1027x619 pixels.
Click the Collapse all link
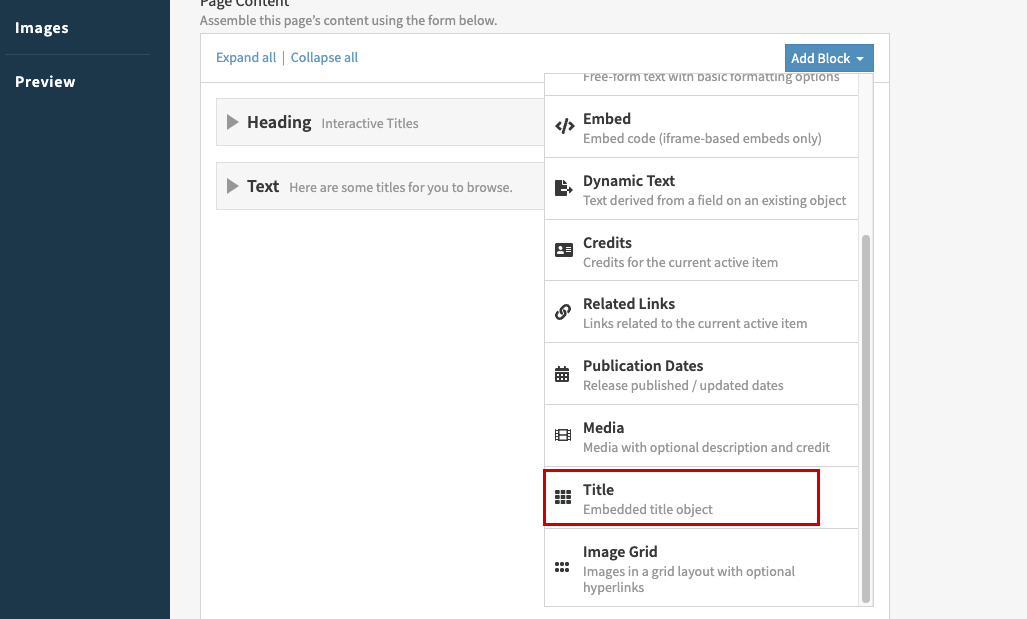tap(324, 57)
